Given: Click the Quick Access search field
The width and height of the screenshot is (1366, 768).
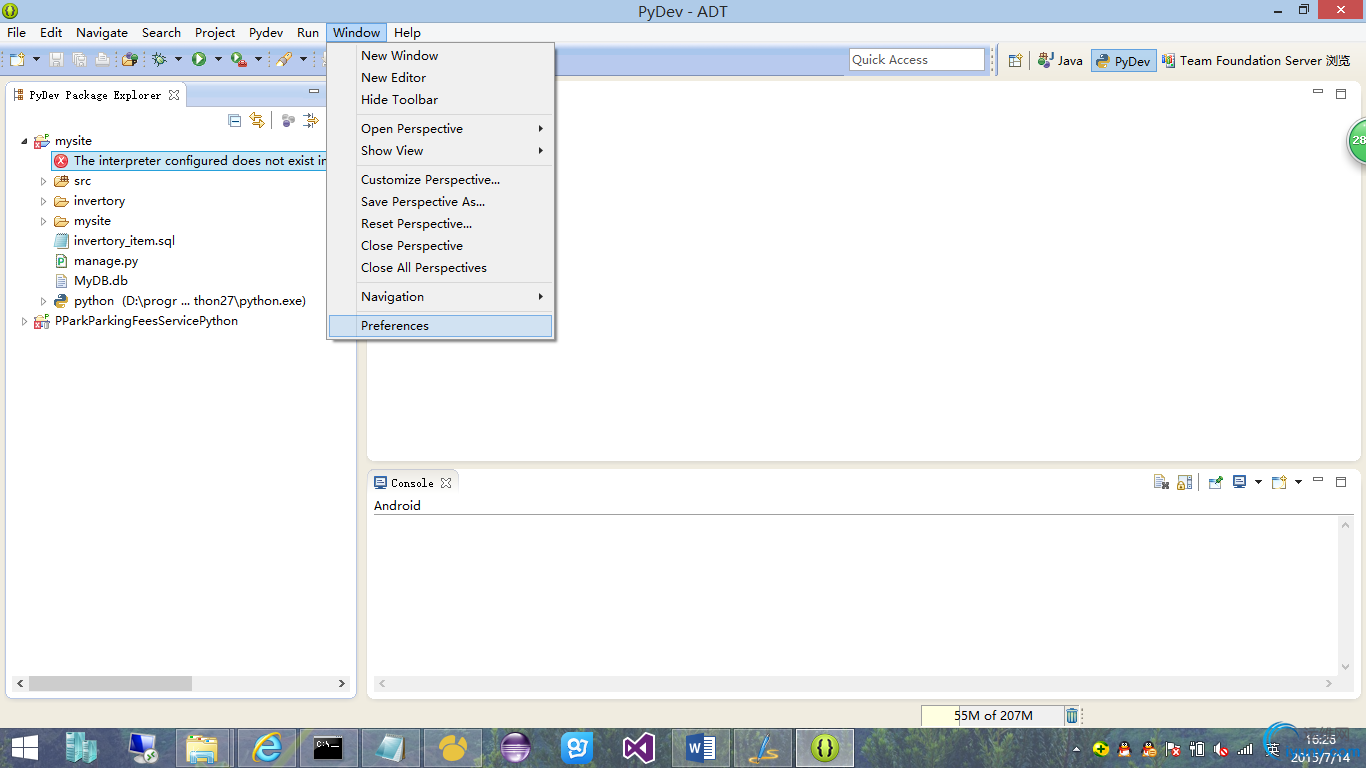Looking at the screenshot, I should pyautogui.click(x=917, y=60).
